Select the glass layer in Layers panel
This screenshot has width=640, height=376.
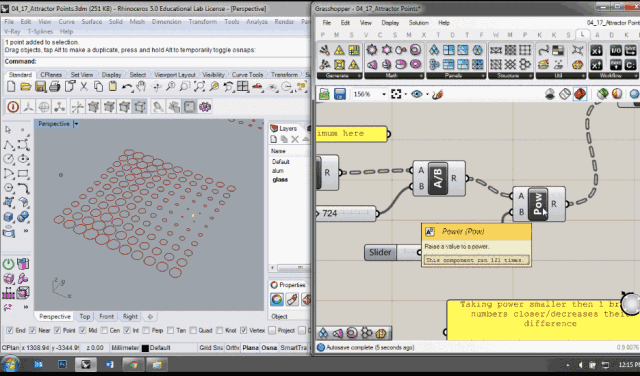280,180
